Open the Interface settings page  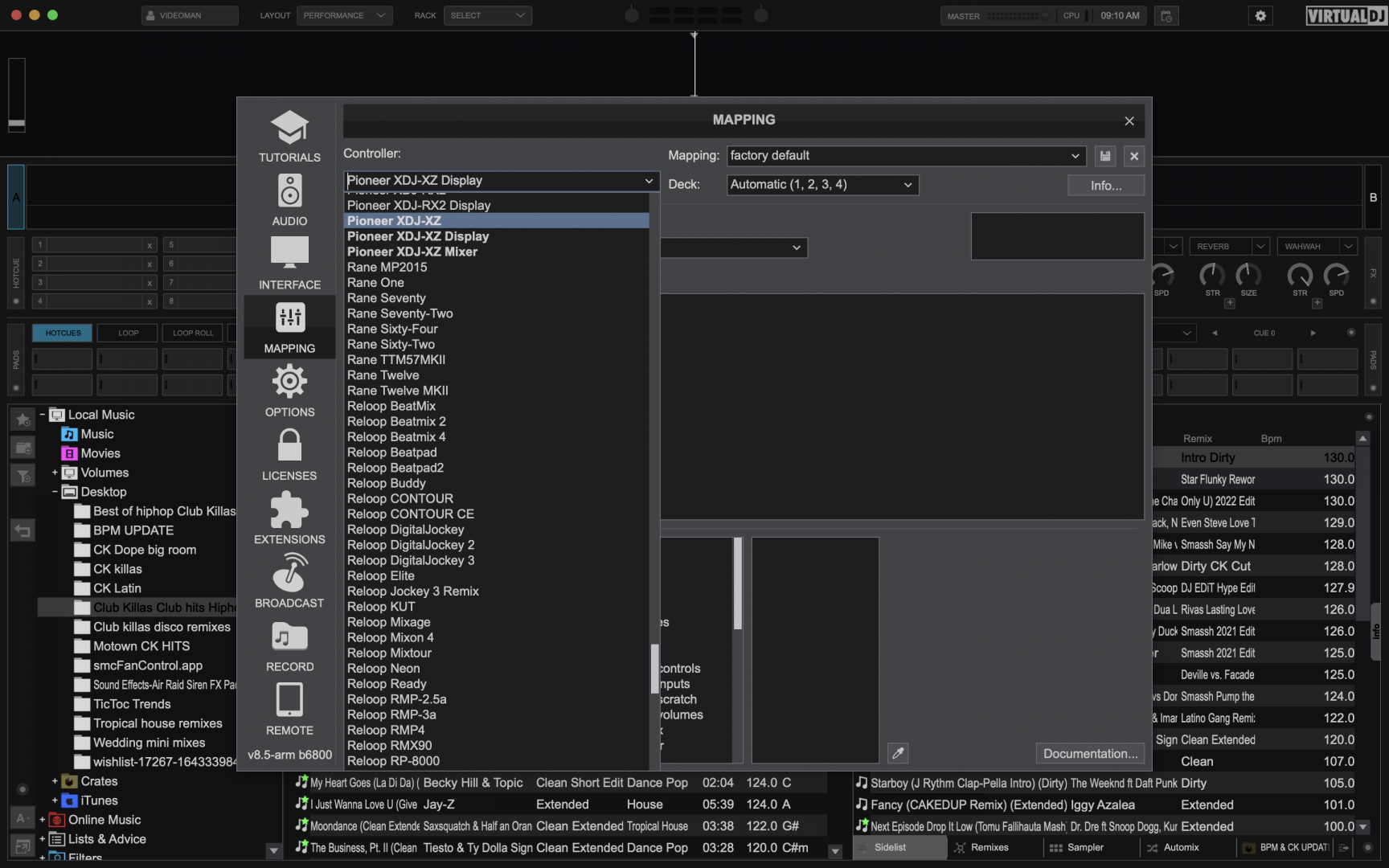coord(289,263)
